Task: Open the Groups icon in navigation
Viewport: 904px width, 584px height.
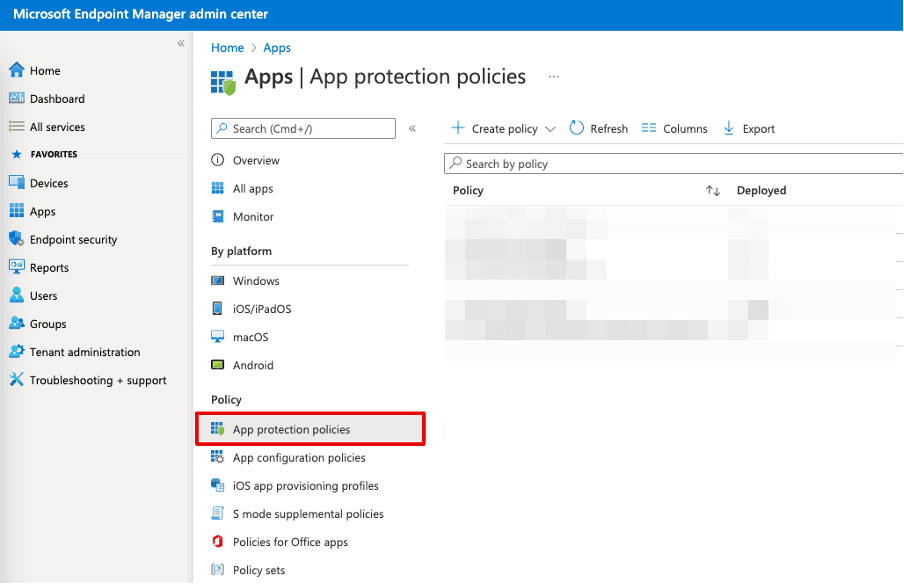Action: (16, 324)
